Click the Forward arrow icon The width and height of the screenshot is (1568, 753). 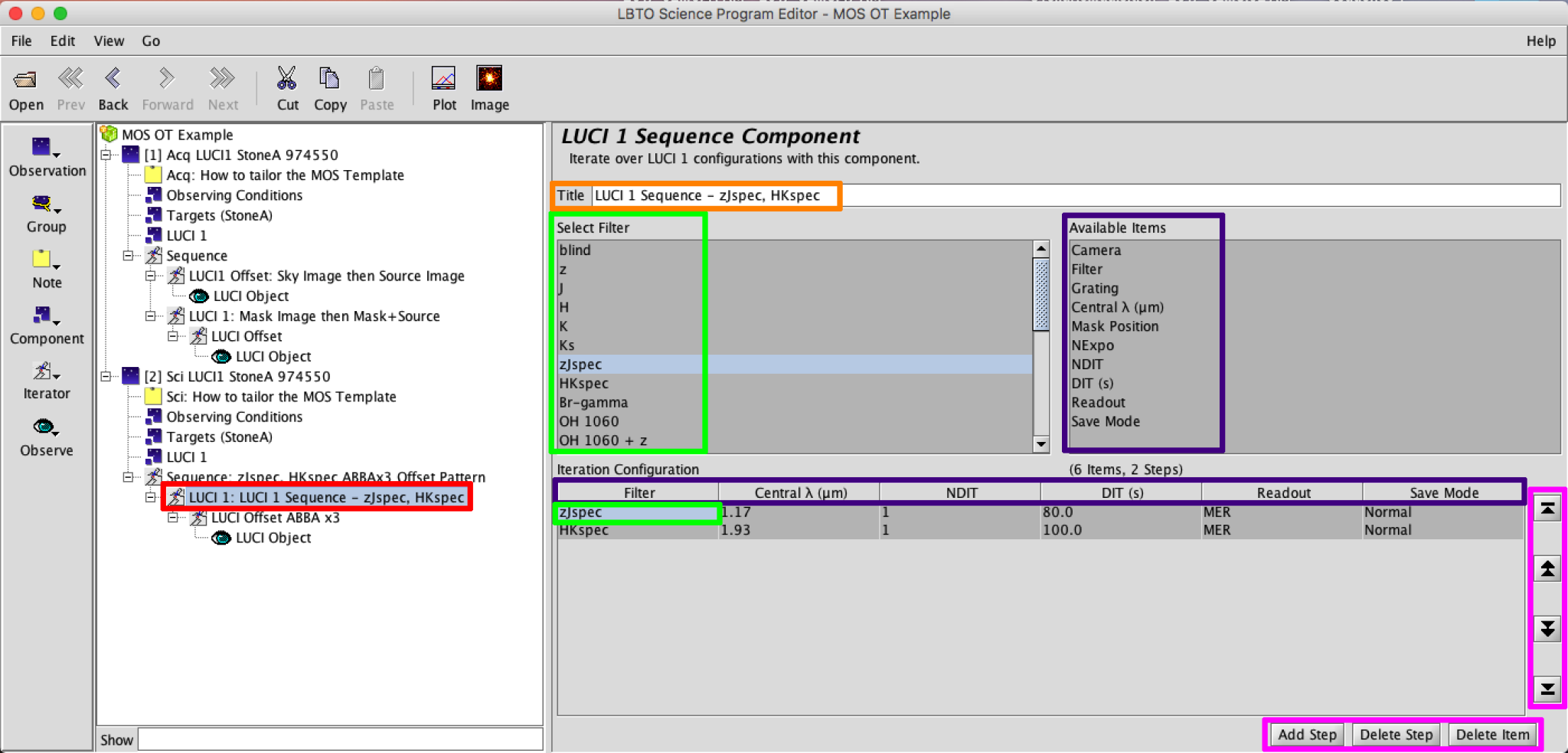click(167, 78)
